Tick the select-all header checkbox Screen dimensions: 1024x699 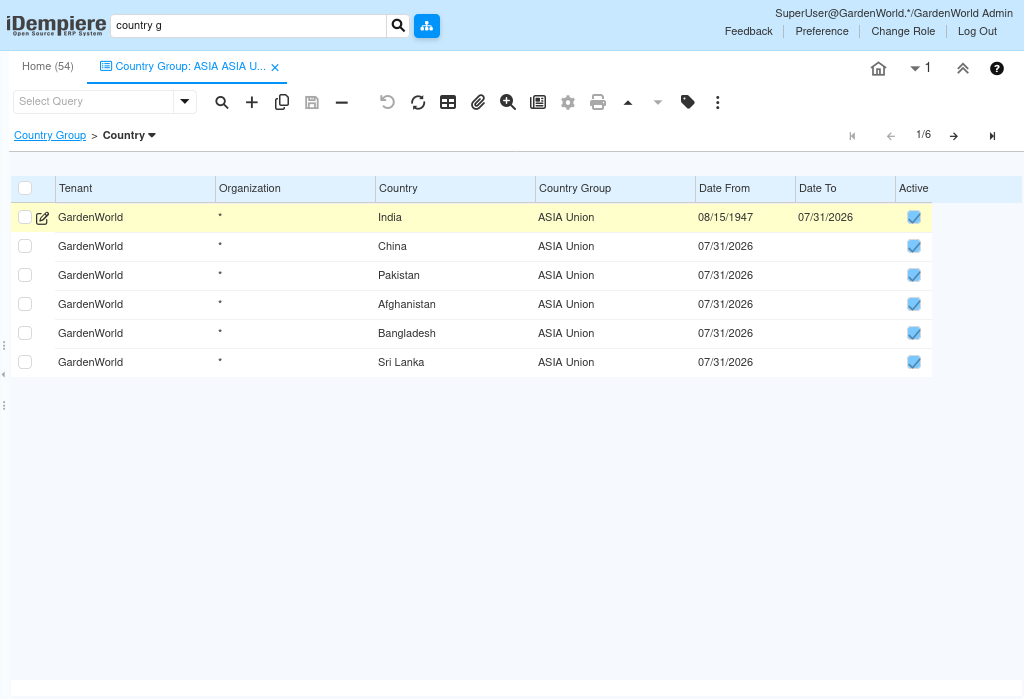pyautogui.click(x=25, y=188)
